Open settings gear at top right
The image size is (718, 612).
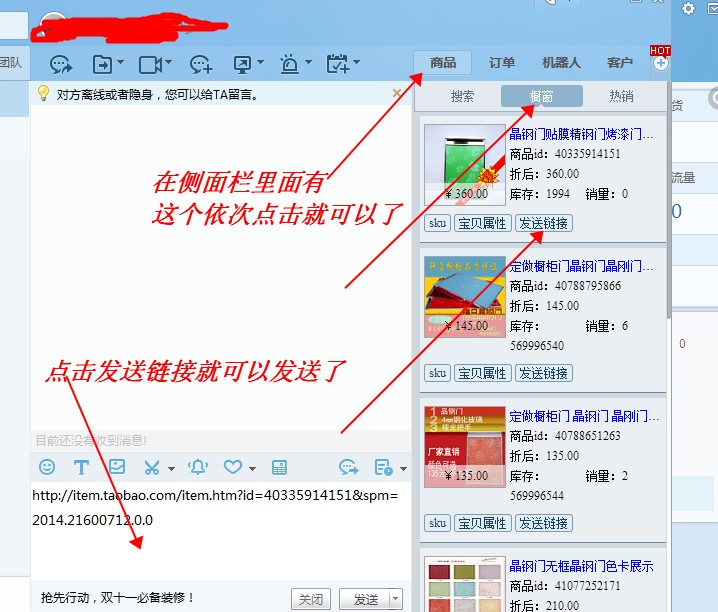tap(688, 8)
